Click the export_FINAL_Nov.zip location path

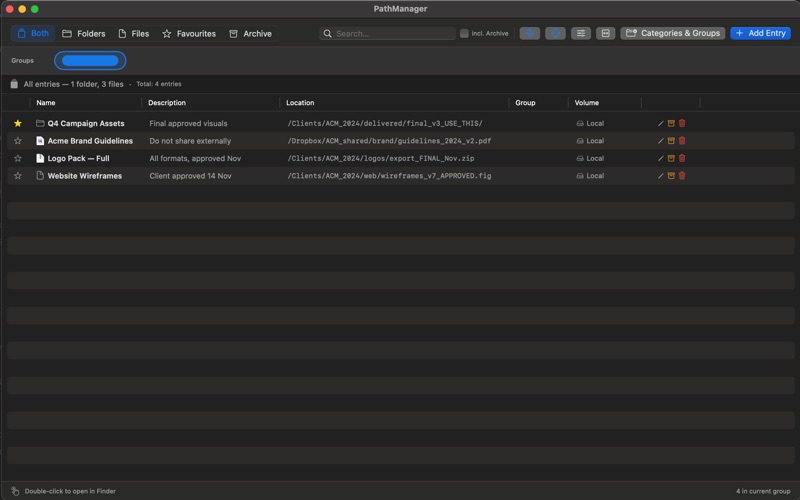pos(381,158)
